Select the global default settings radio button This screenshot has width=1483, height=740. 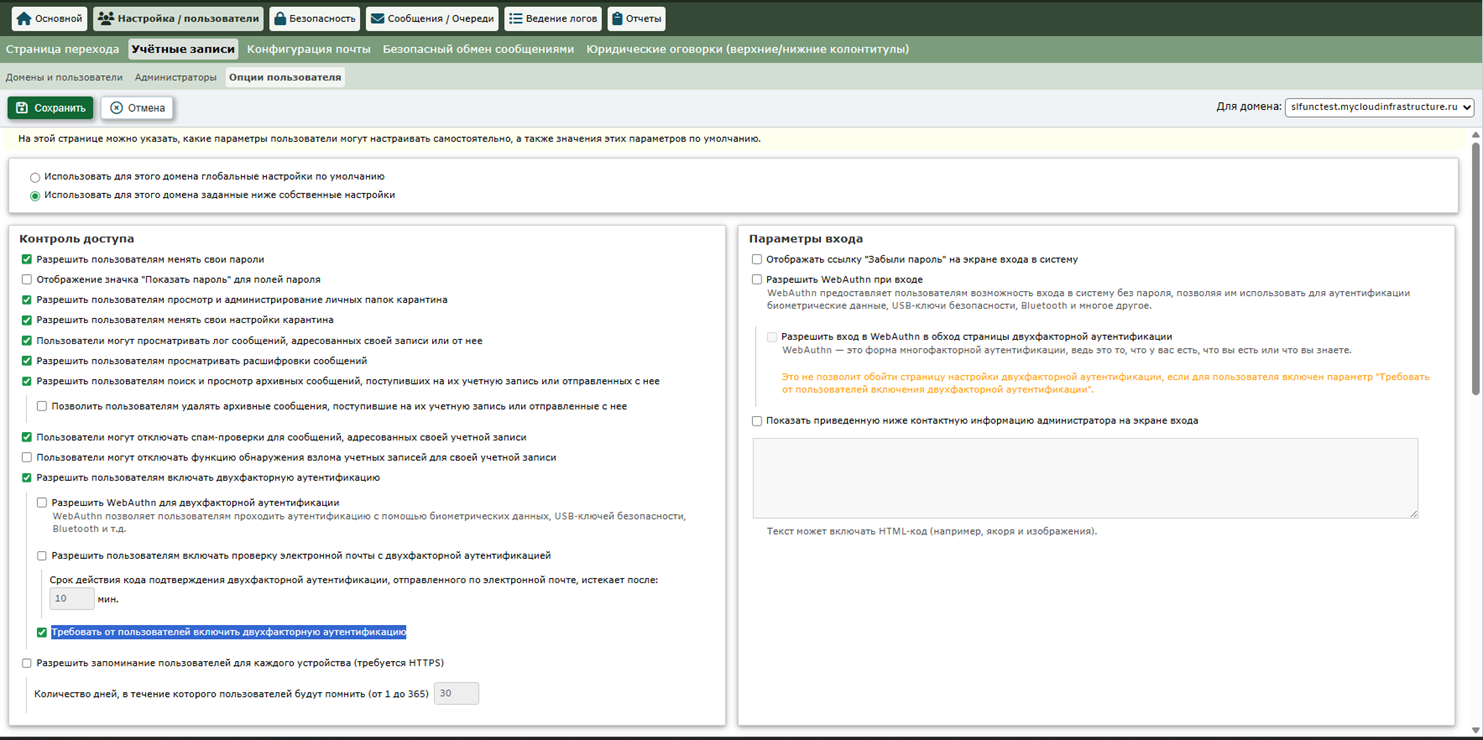click(35, 177)
